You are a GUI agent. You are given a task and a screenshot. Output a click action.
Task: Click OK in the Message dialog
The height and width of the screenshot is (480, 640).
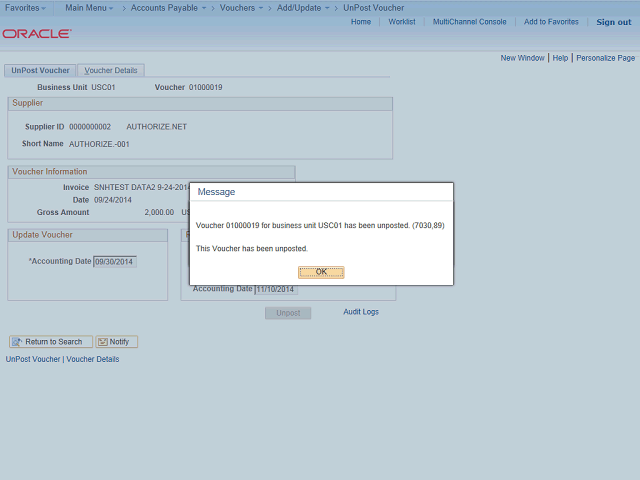click(321, 272)
